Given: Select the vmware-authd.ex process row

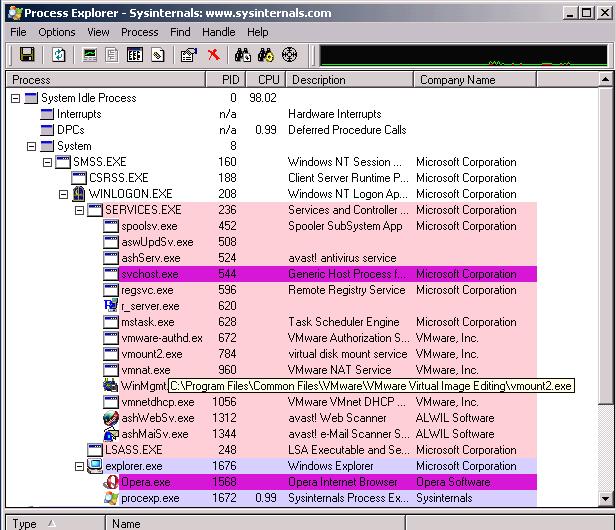Looking at the screenshot, I should click(320, 338).
